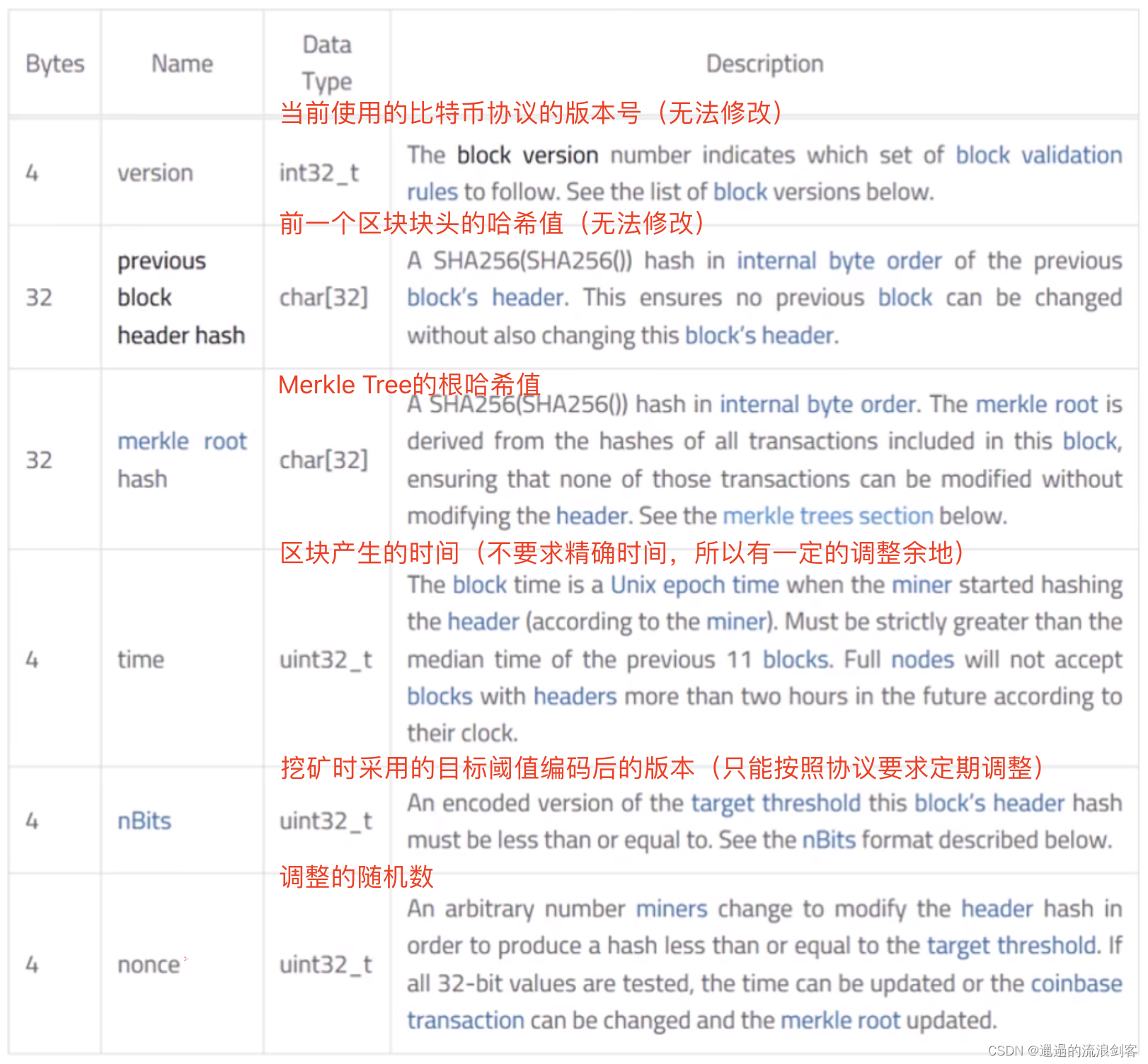
Task: Click the "Description" column header
Action: [764, 64]
